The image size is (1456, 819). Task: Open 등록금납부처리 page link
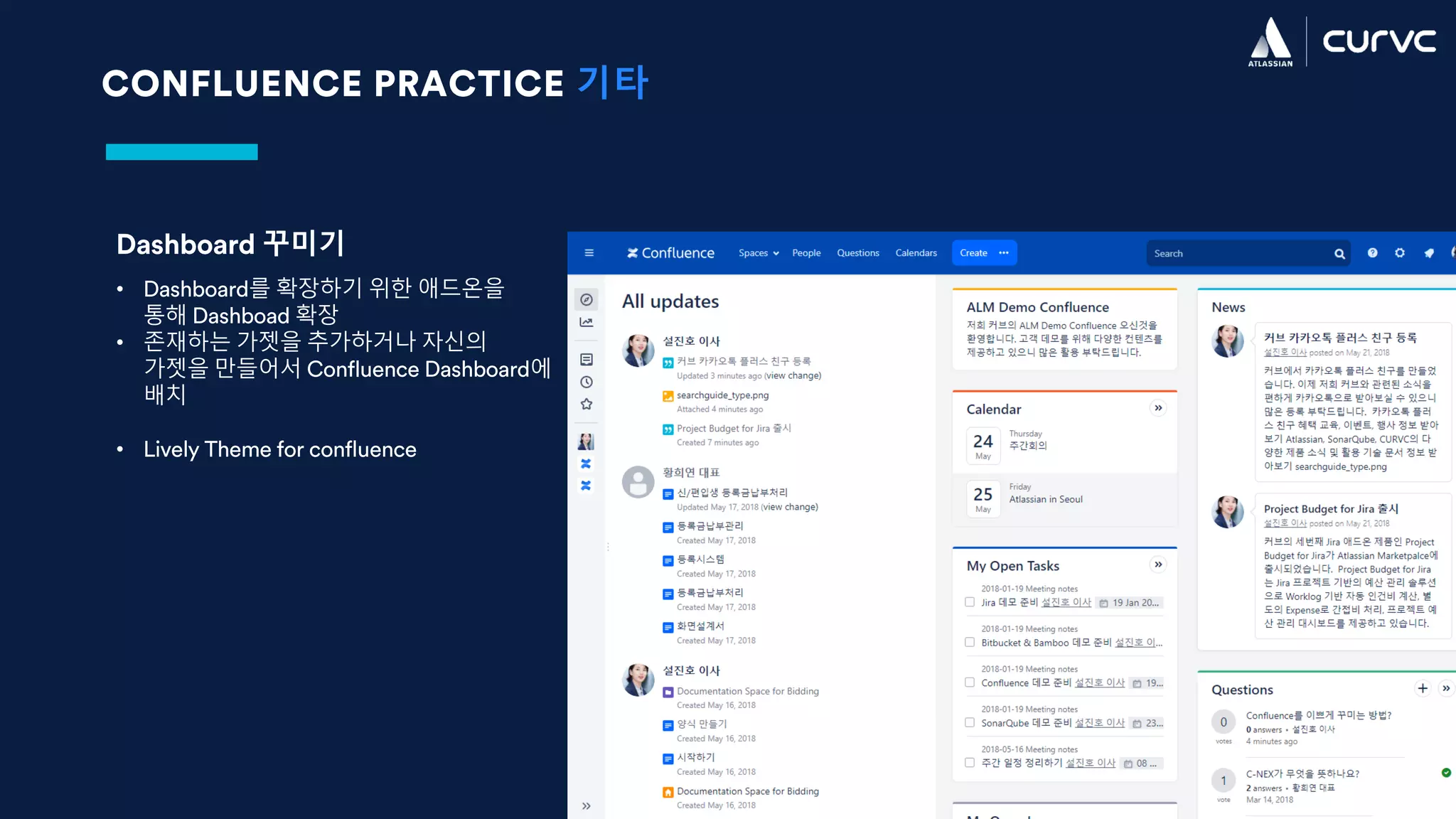pos(710,593)
